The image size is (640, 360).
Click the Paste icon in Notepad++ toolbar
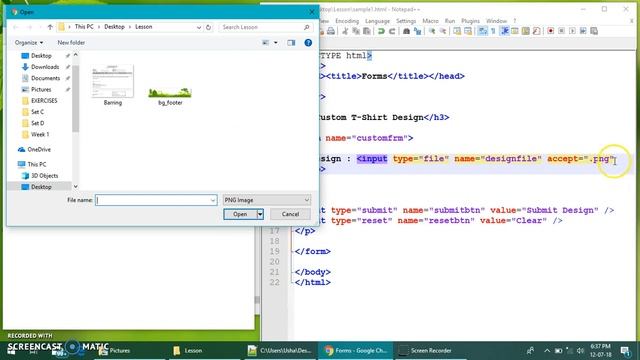(367, 31)
